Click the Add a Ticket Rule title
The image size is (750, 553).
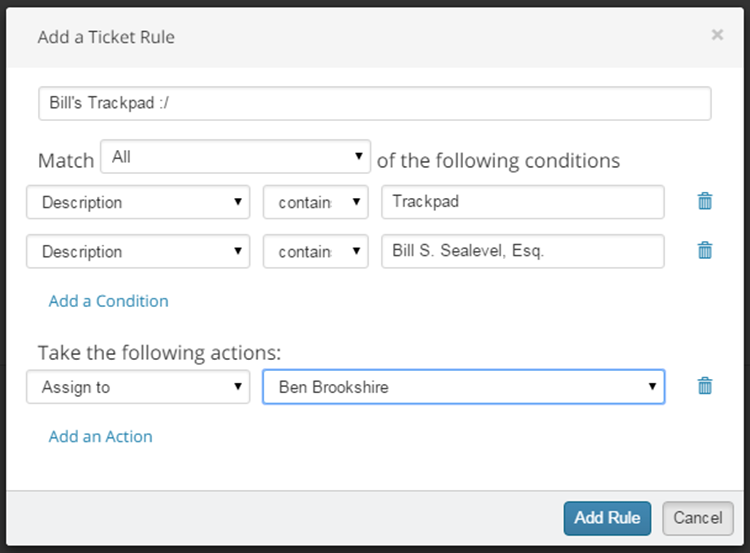pyautogui.click(x=106, y=37)
